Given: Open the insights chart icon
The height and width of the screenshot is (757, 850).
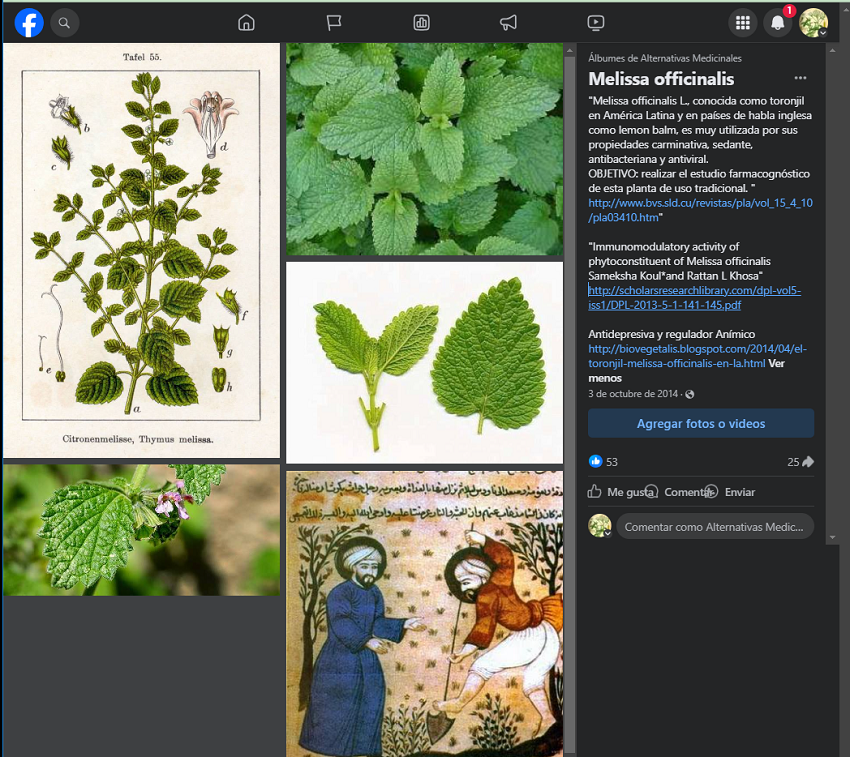Looking at the screenshot, I should point(421,22).
